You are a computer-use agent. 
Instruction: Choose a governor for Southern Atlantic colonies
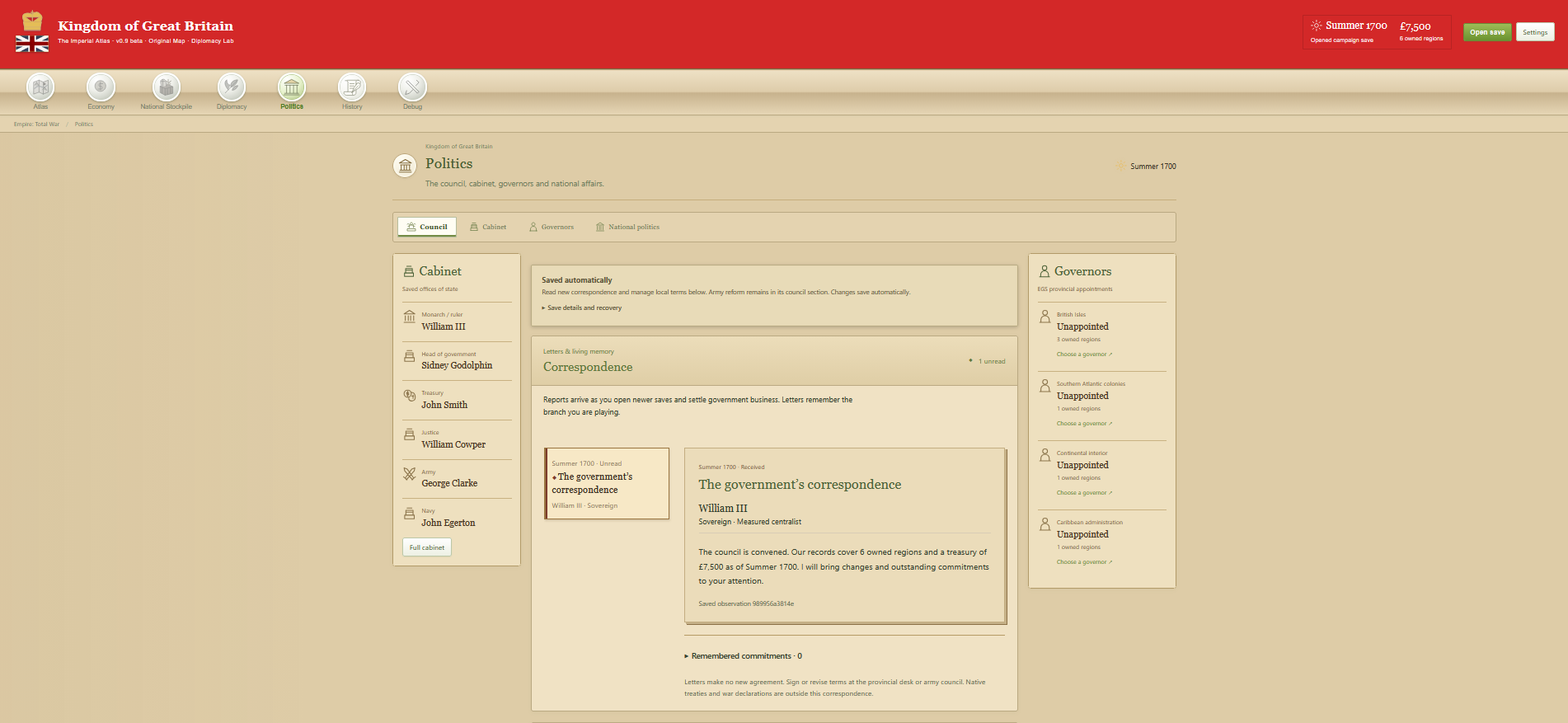(1084, 424)
